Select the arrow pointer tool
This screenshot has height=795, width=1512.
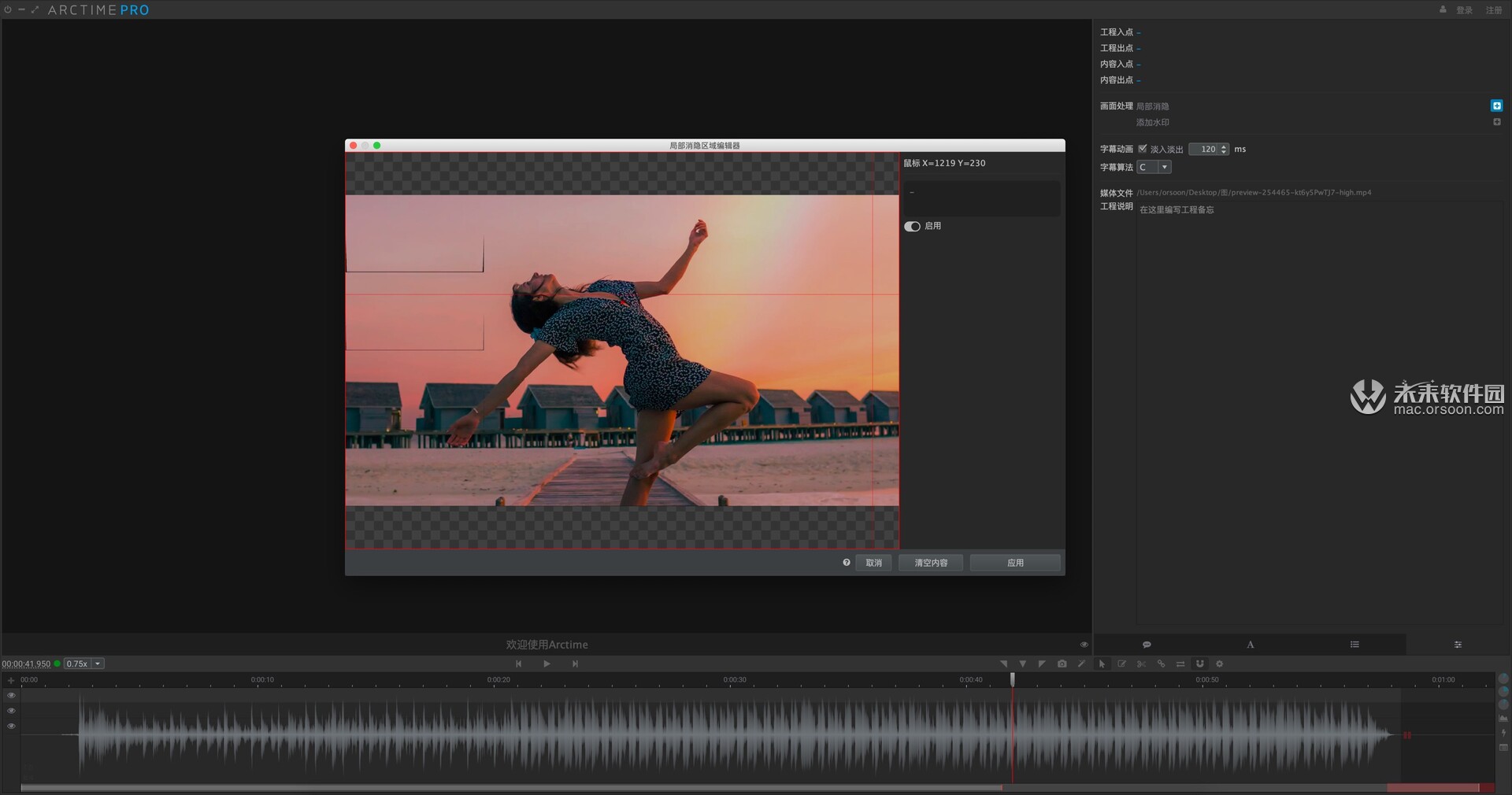click(x=1102, y=664)
